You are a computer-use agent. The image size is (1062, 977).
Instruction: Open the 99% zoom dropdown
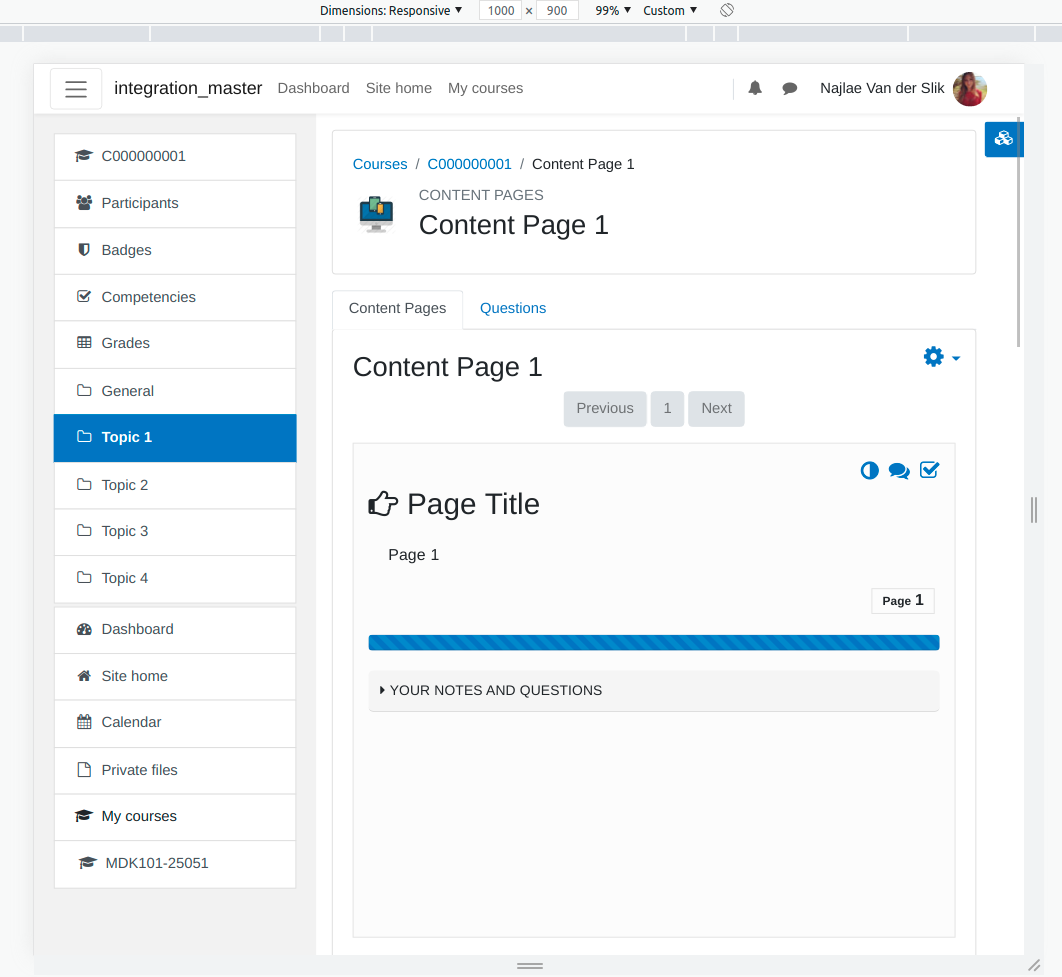point(613,11)
